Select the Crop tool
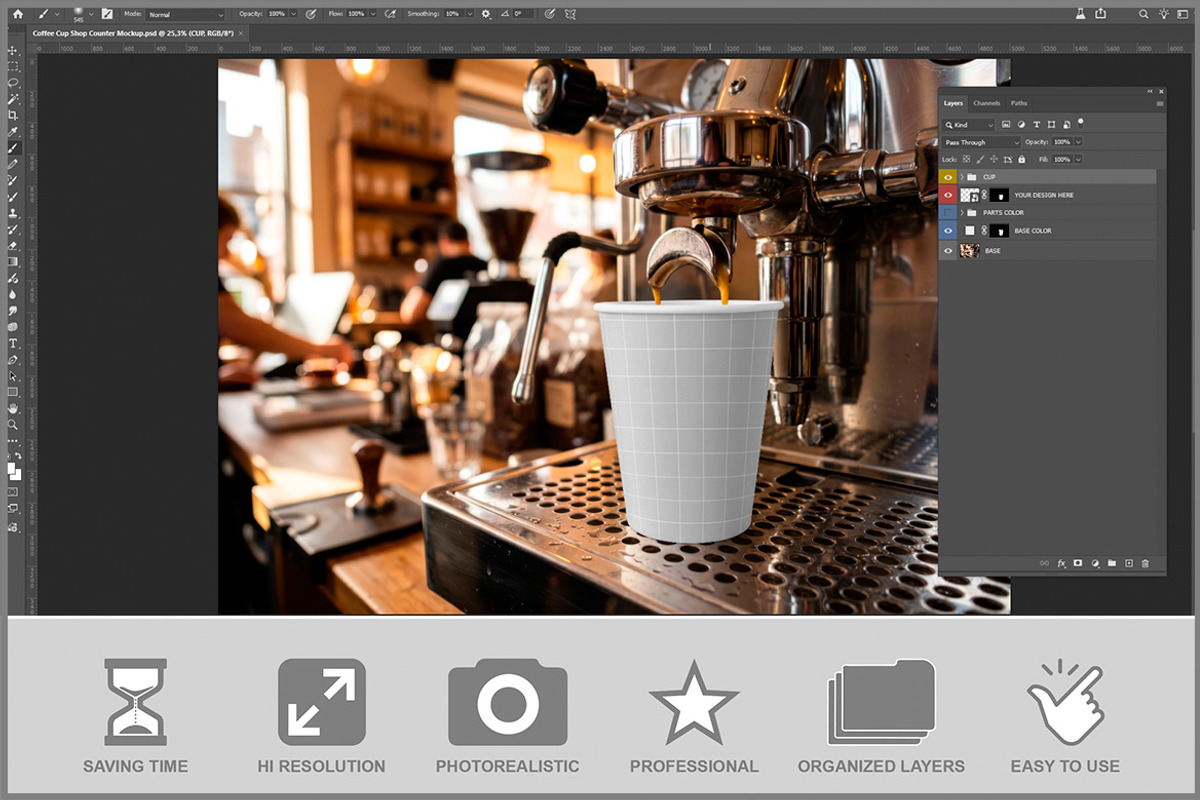The height and width of the screenshot is (800, 1200). tap(13, 115)
